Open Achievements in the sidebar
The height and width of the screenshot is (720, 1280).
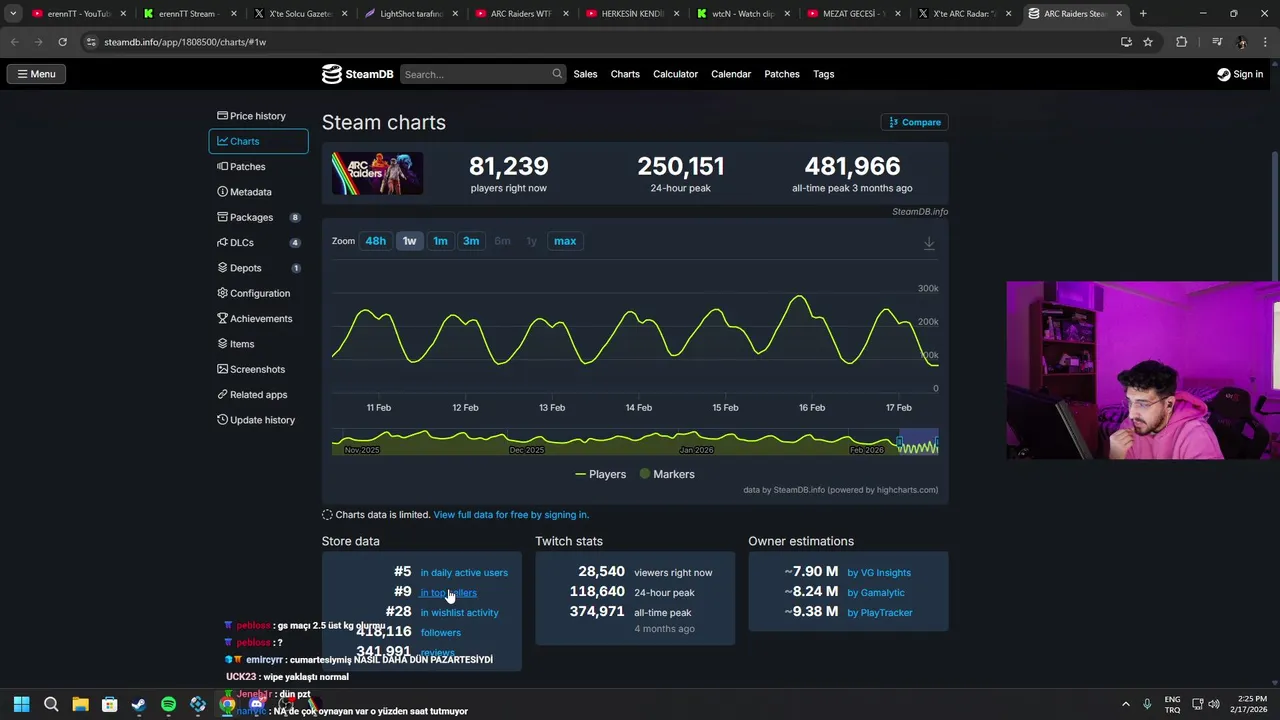coord(258,319)
